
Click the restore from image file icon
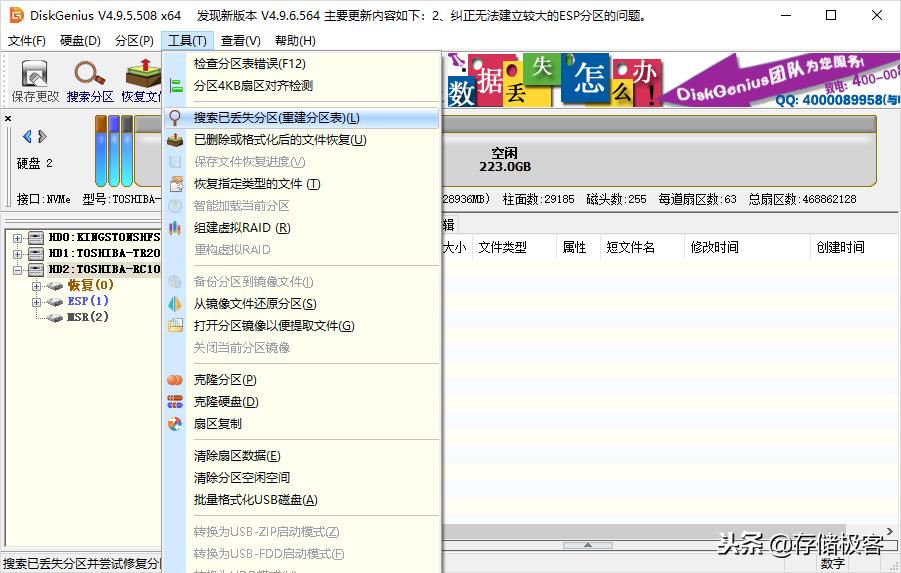175,303
